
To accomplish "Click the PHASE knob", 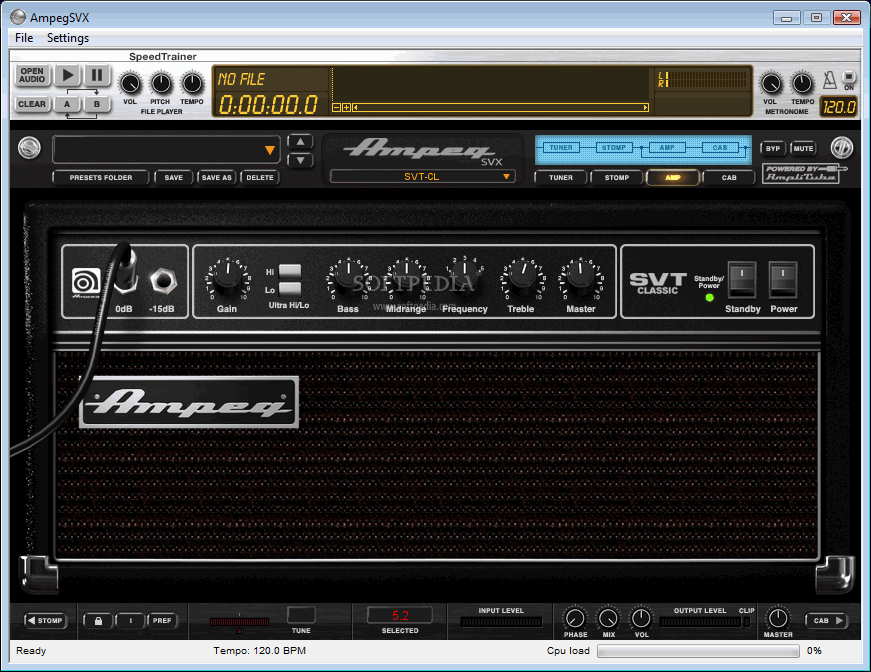I will click(575, 618).
